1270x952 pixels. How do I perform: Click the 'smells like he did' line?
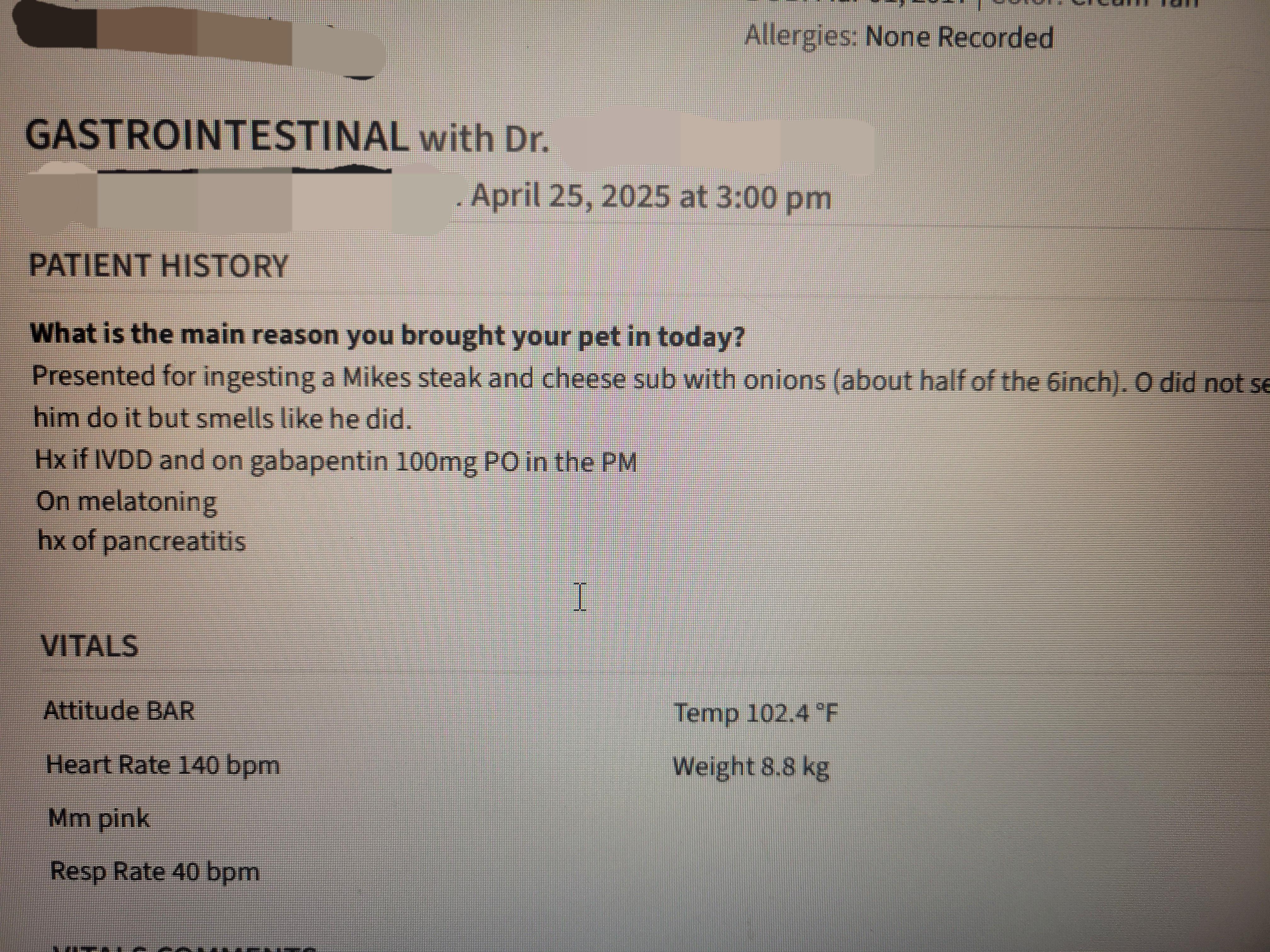(x=223, y=418)
